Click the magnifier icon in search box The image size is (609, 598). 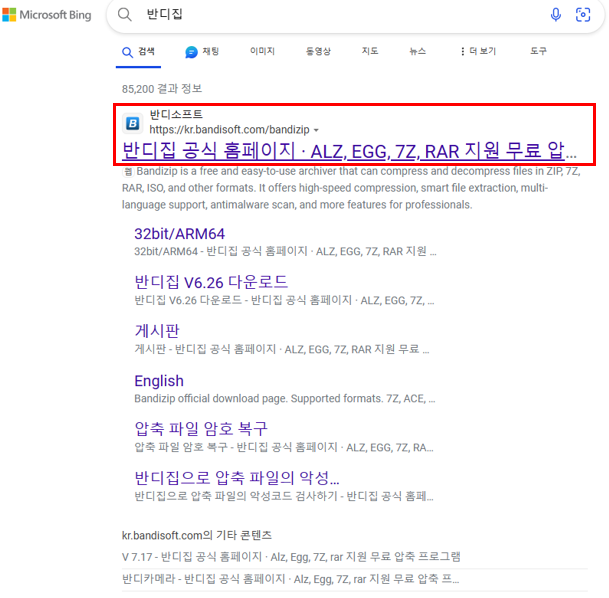[x=125, y=14]
